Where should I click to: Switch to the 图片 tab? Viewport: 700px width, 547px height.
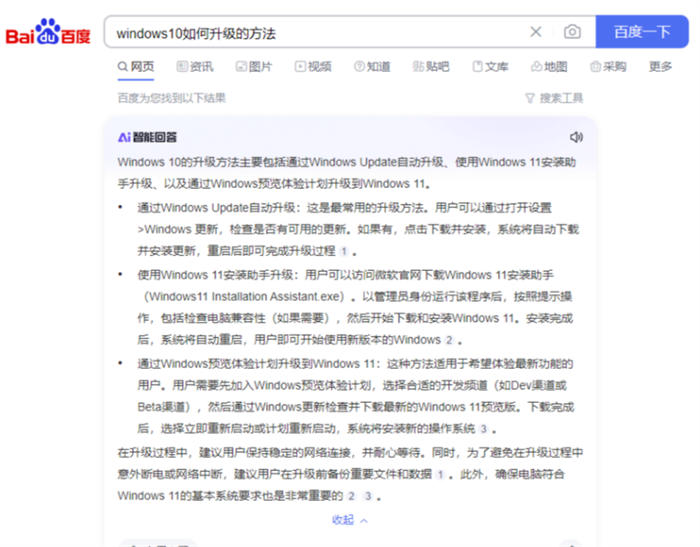(254, 67)
